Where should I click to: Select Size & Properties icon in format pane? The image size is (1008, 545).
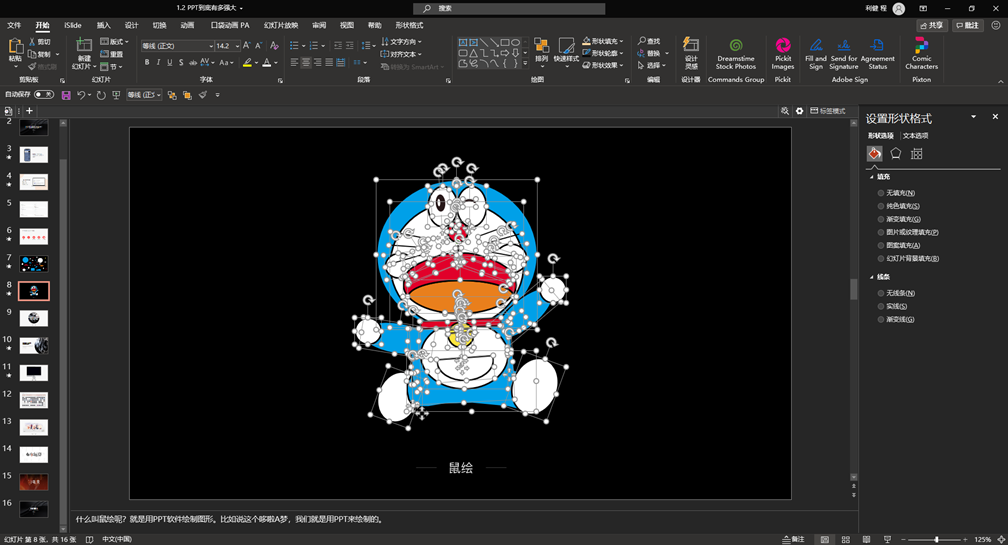click(917, 154)
